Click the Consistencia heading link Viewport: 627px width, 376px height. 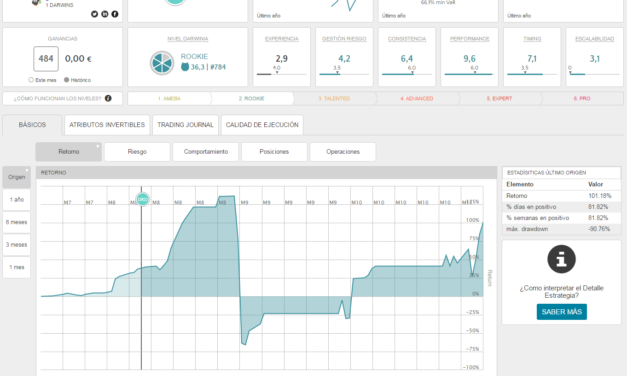click(407, 39)
